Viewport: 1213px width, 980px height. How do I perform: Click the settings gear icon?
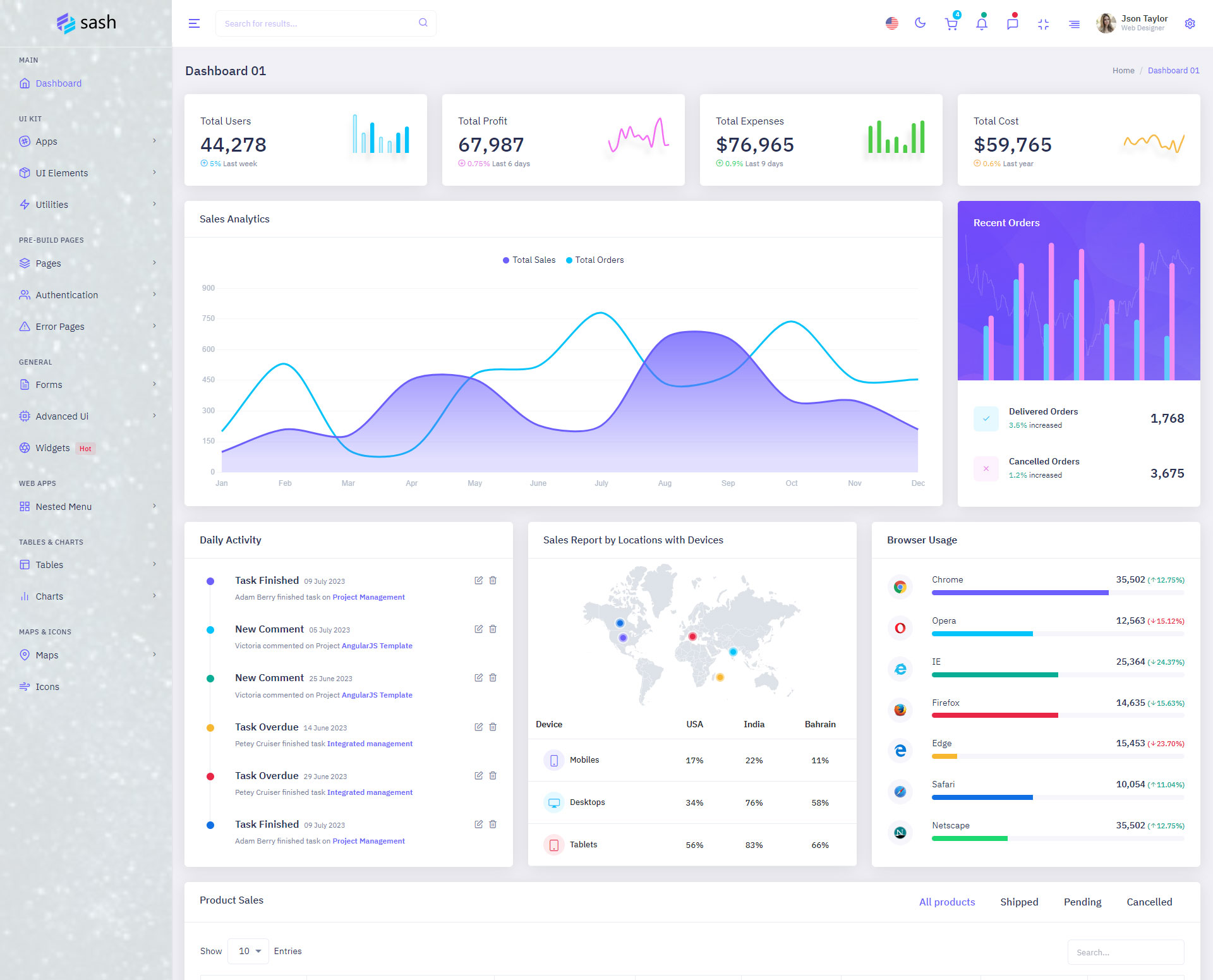coord(1190,23)
